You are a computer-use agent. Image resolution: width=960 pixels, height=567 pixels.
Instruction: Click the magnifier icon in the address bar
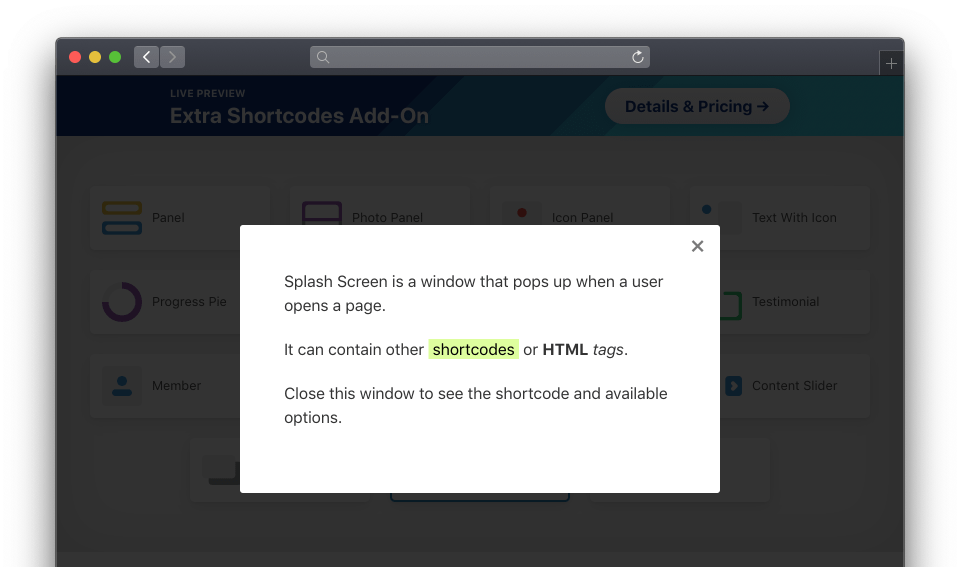[x=323, y=57]
